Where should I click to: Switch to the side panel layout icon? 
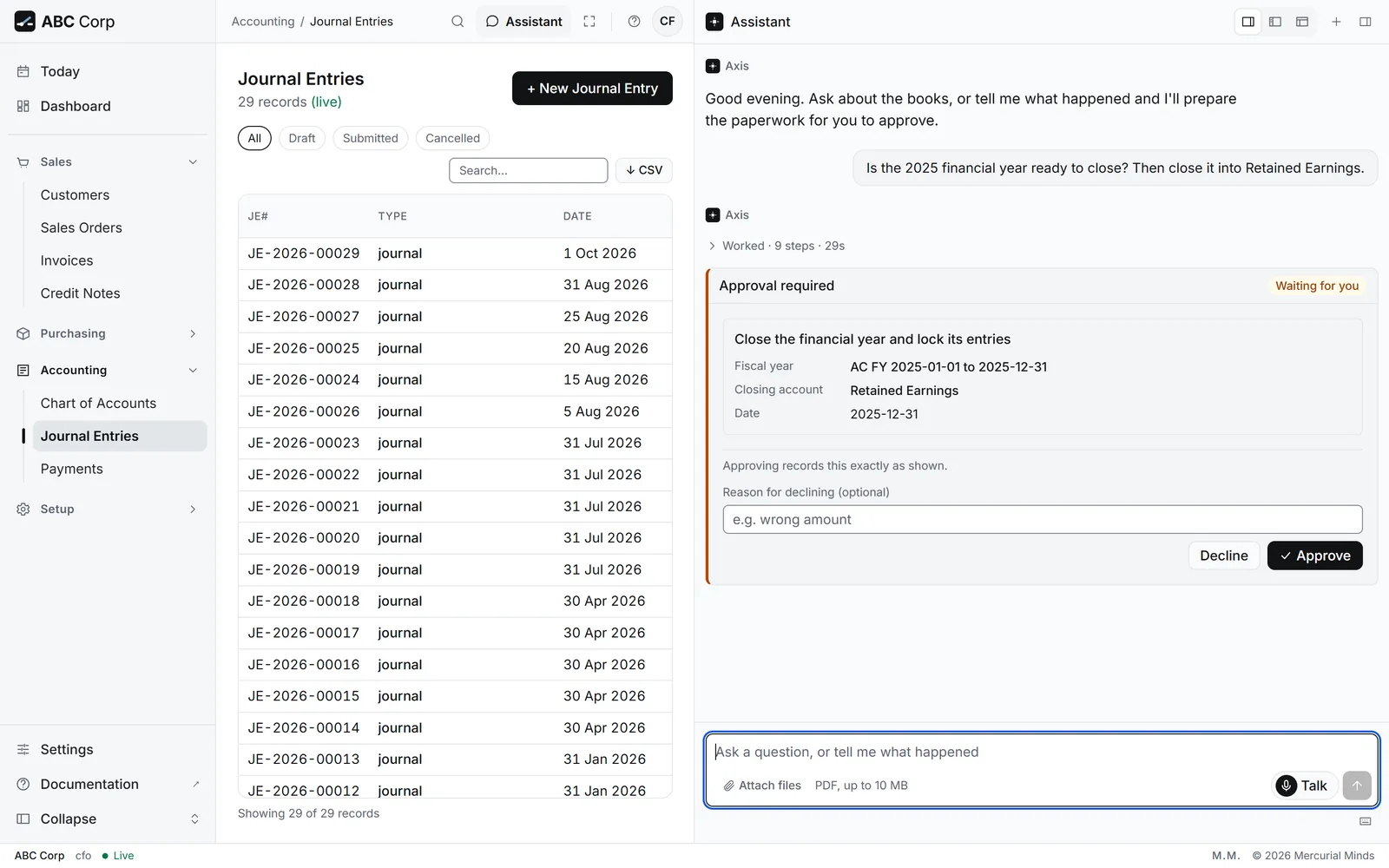pos(1247,22)
